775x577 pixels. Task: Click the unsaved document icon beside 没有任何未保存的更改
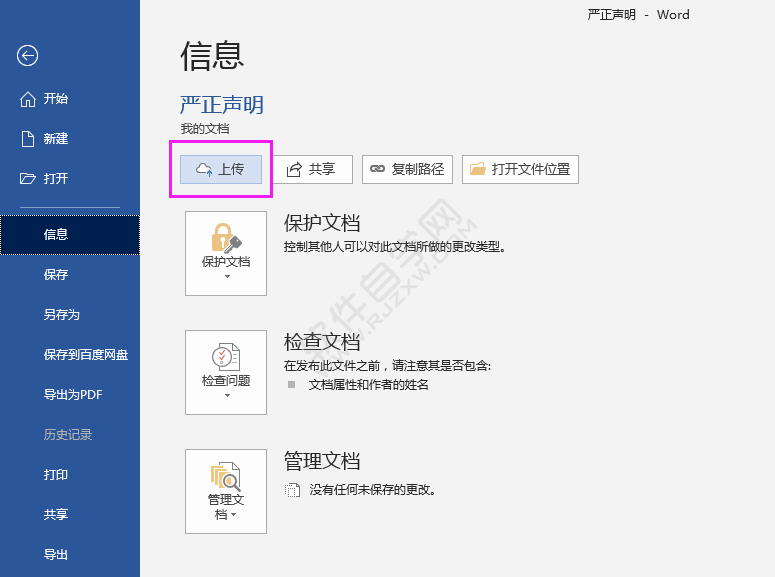tap(293, 490)
